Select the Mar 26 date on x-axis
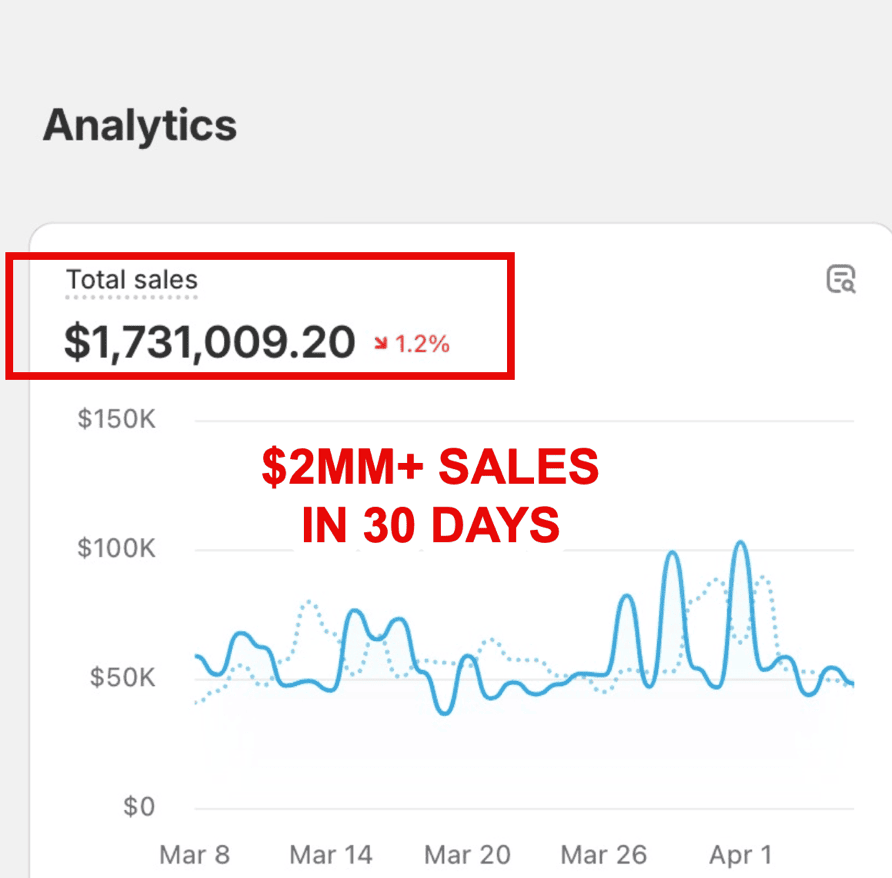The width and height of the screenshot is (892, 878). point(604,855)
